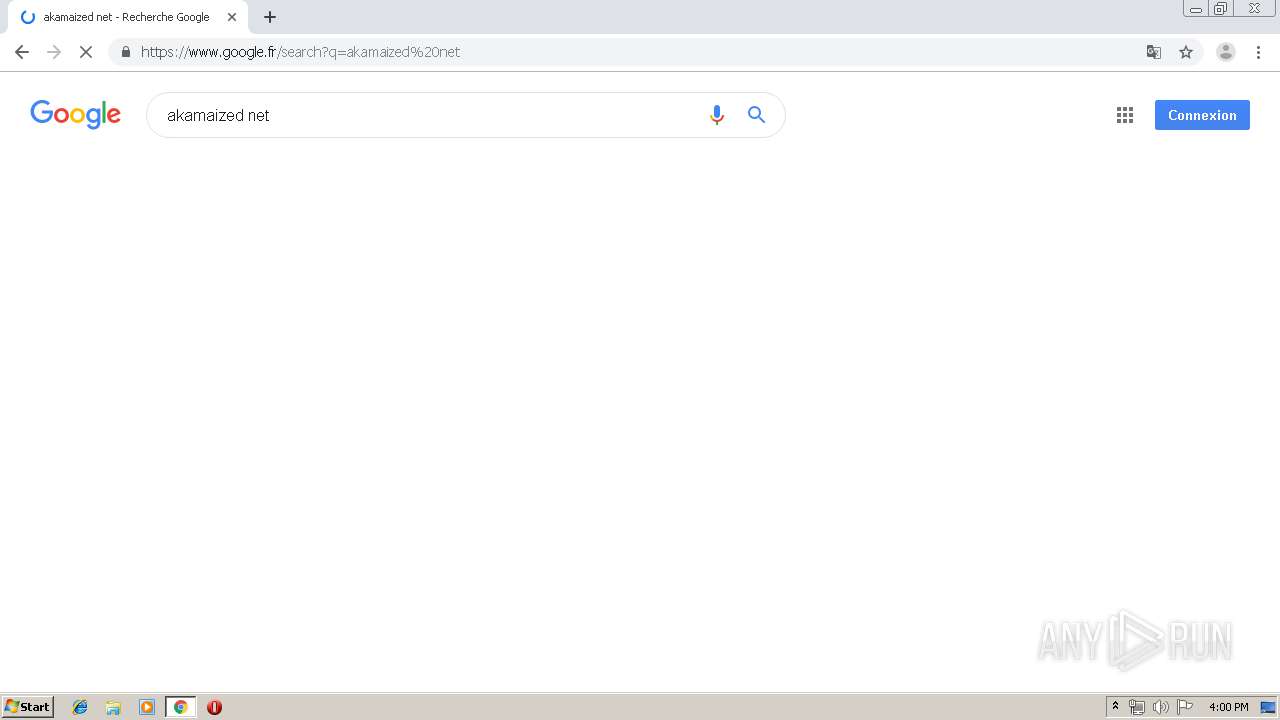Click the network tray icon
The height and width of the screenshot is (720, 1280).
1137,707
